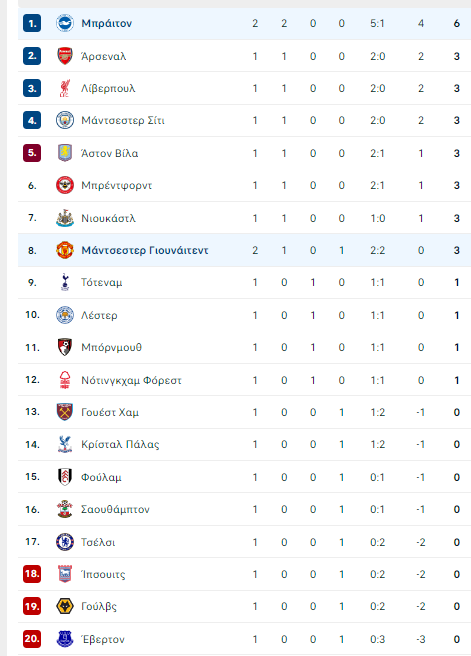Click the Brighton club crest icon
471x656 pixels.
65,23
